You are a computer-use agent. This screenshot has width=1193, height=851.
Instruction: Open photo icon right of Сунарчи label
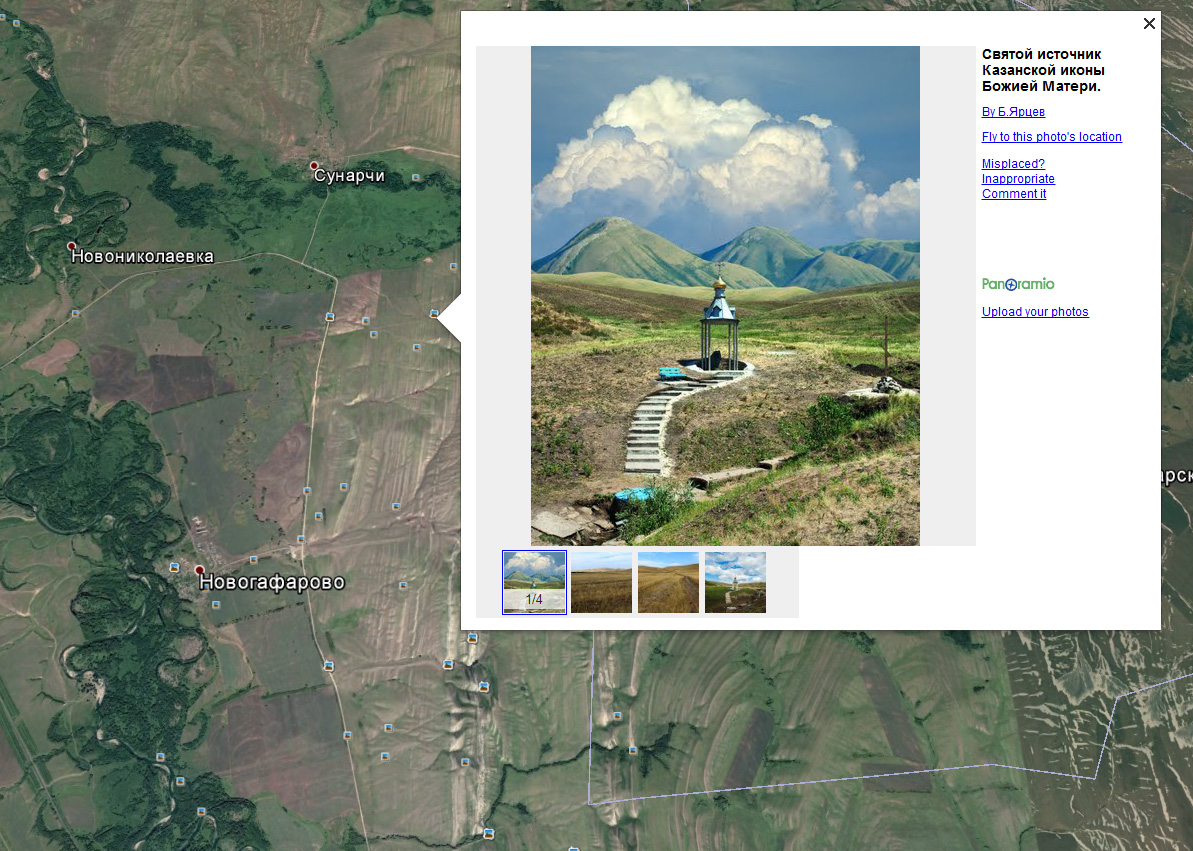(x=416, y=177)
